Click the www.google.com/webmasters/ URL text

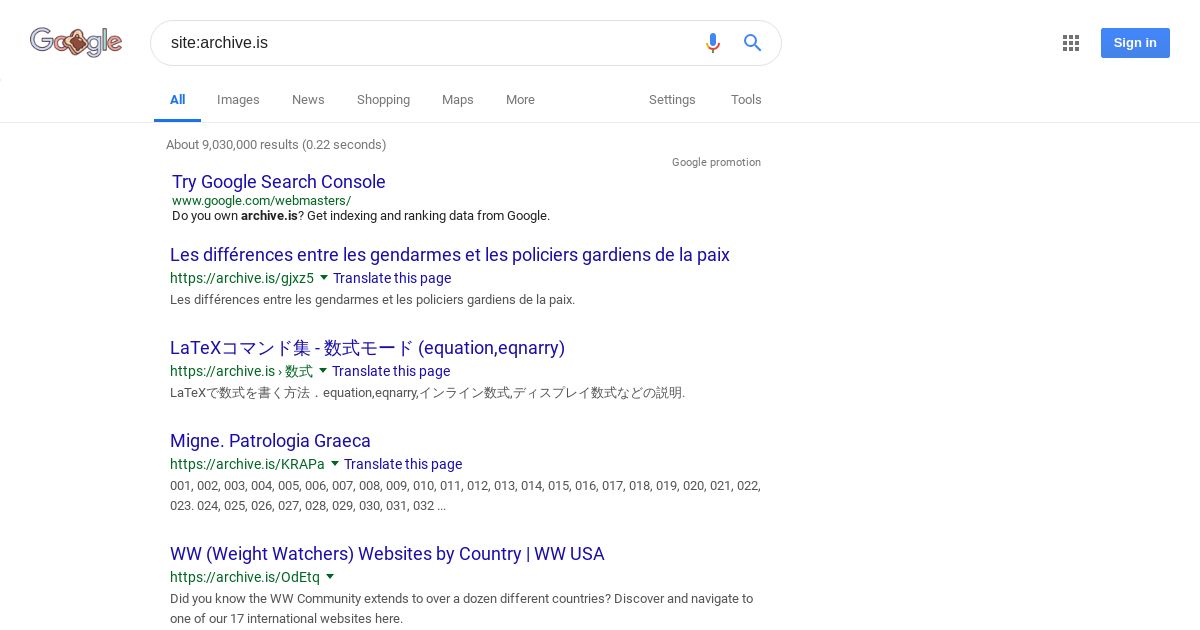click(x=261, y=200)
